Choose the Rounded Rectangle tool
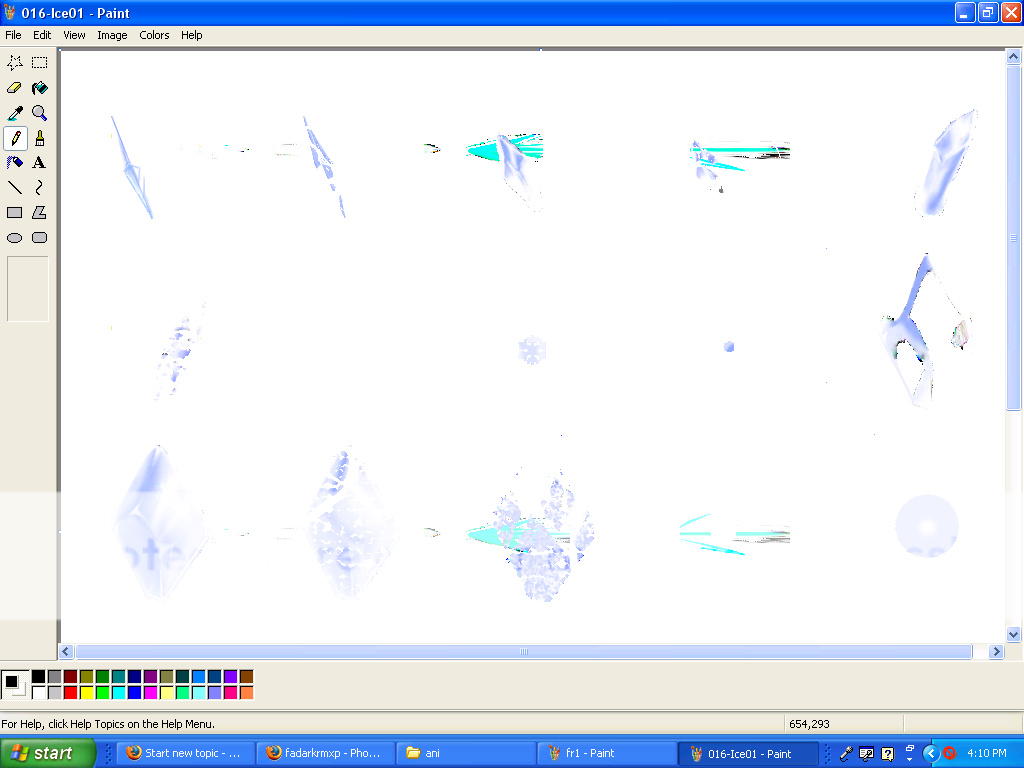Screen dimensions: 1024x768 pos(39,238)
